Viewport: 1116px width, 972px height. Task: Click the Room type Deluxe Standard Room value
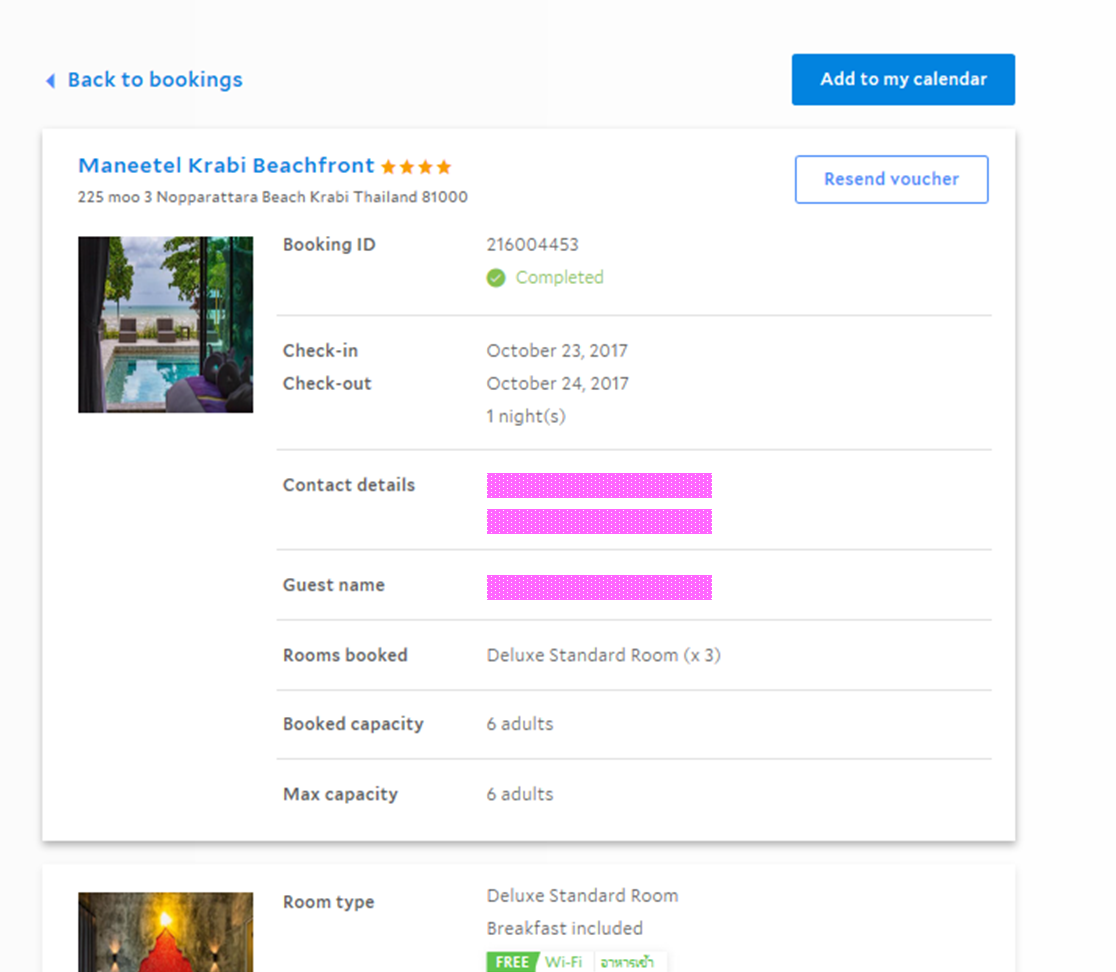coord(582,896)
